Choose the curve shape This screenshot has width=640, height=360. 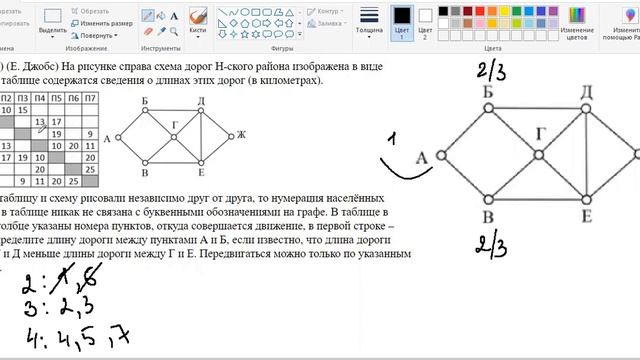pyautogui.click(x=233, y=12)
